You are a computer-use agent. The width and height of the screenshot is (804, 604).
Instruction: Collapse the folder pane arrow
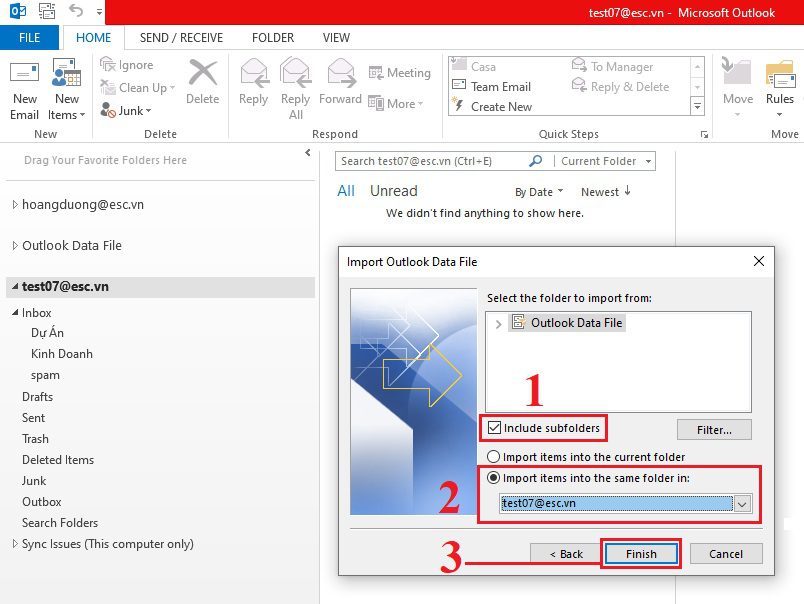[x=308, y=152]
